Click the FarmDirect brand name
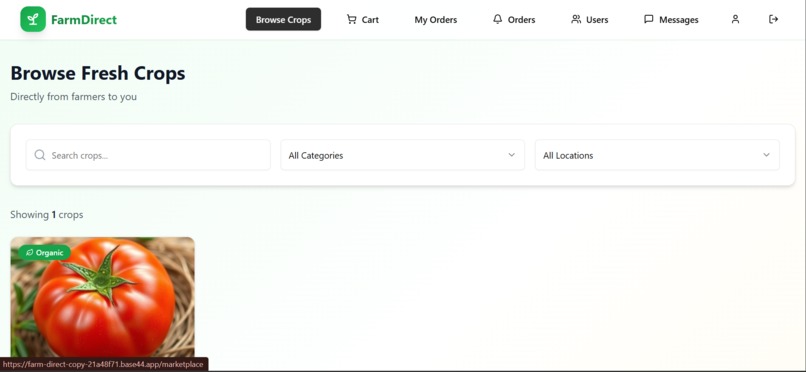 point(84,20)
